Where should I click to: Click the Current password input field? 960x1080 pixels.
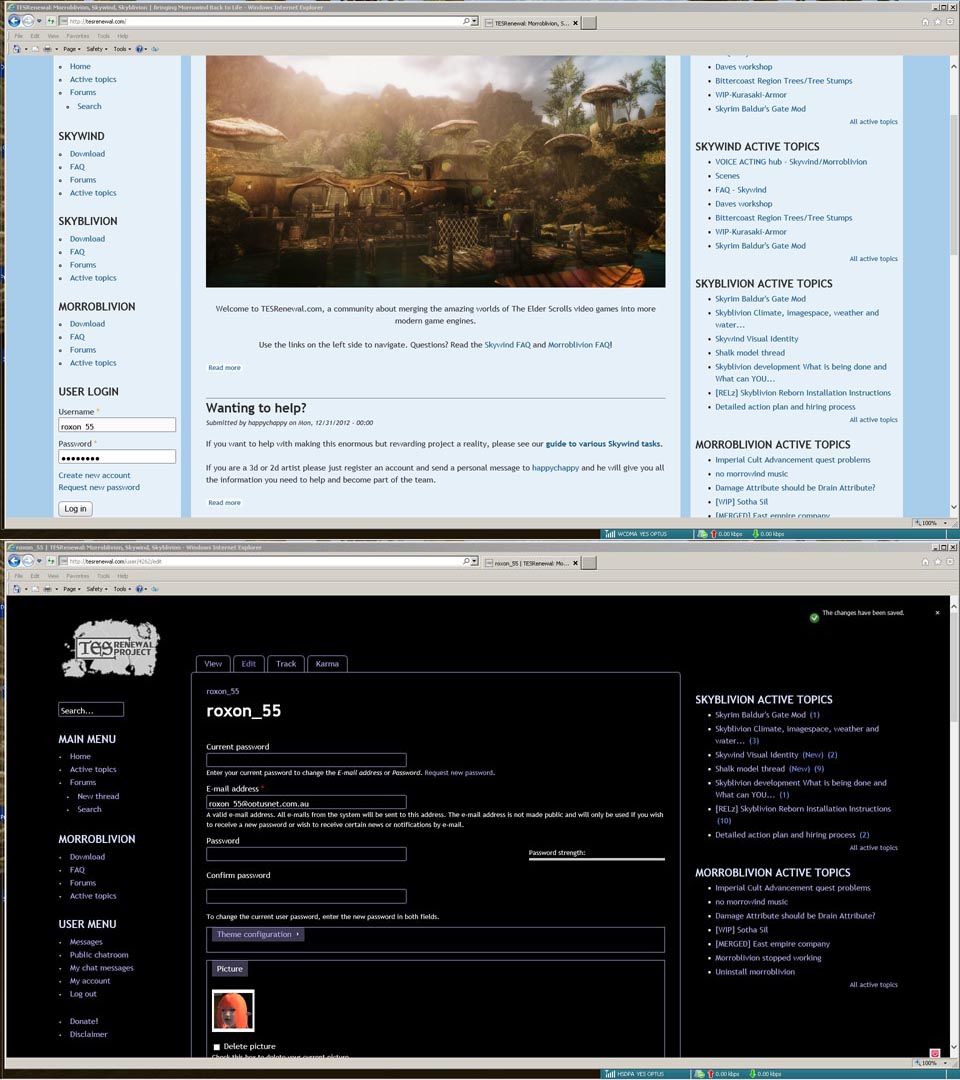coord(306,760)
